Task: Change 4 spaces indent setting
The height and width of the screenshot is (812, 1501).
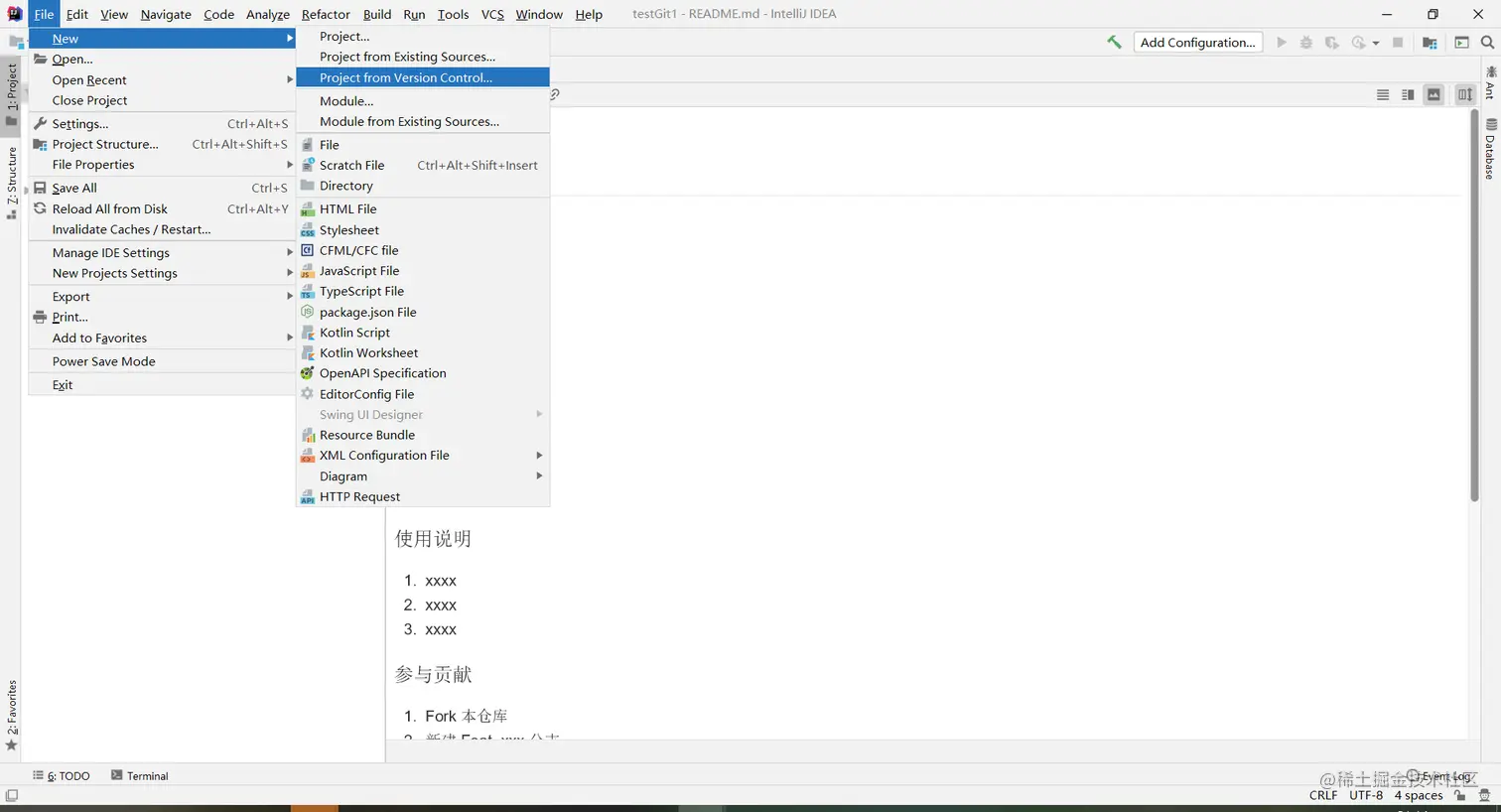Action: pyautogui.click(x=1419, y=795)
